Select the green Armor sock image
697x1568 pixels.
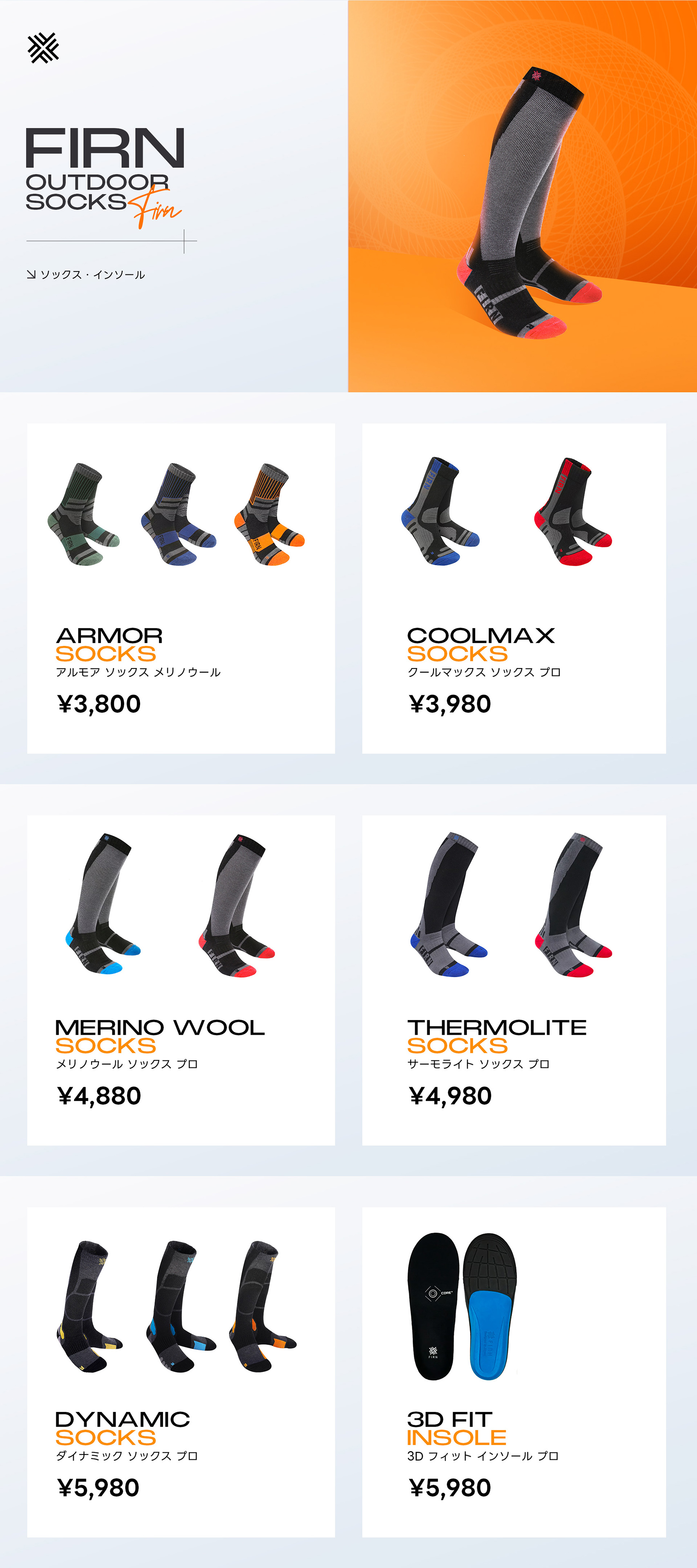click(x=83, y=514)
